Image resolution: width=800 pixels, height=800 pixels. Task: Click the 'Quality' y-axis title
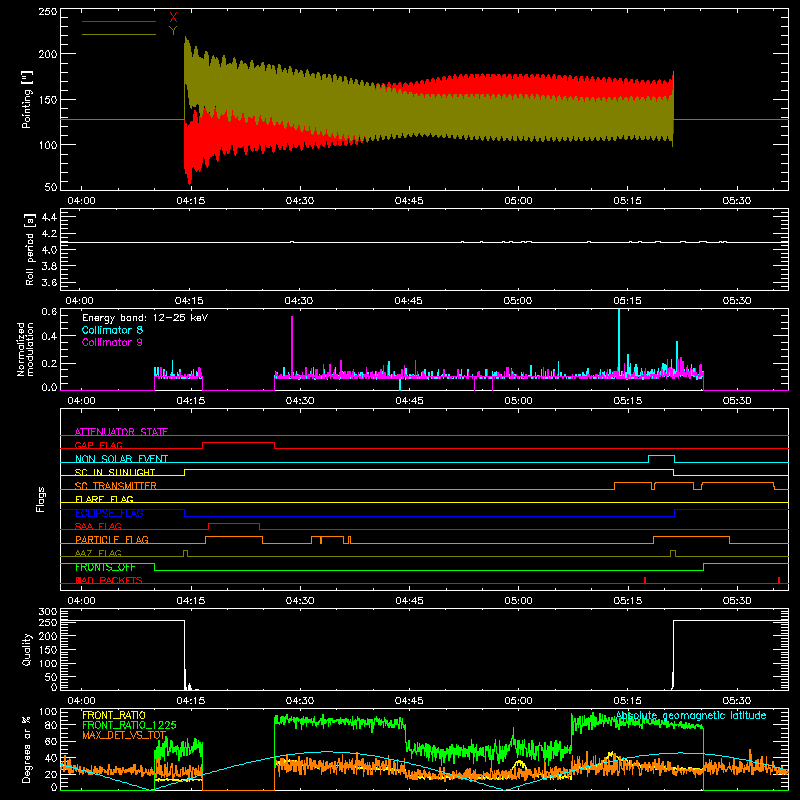coord(27,649)
